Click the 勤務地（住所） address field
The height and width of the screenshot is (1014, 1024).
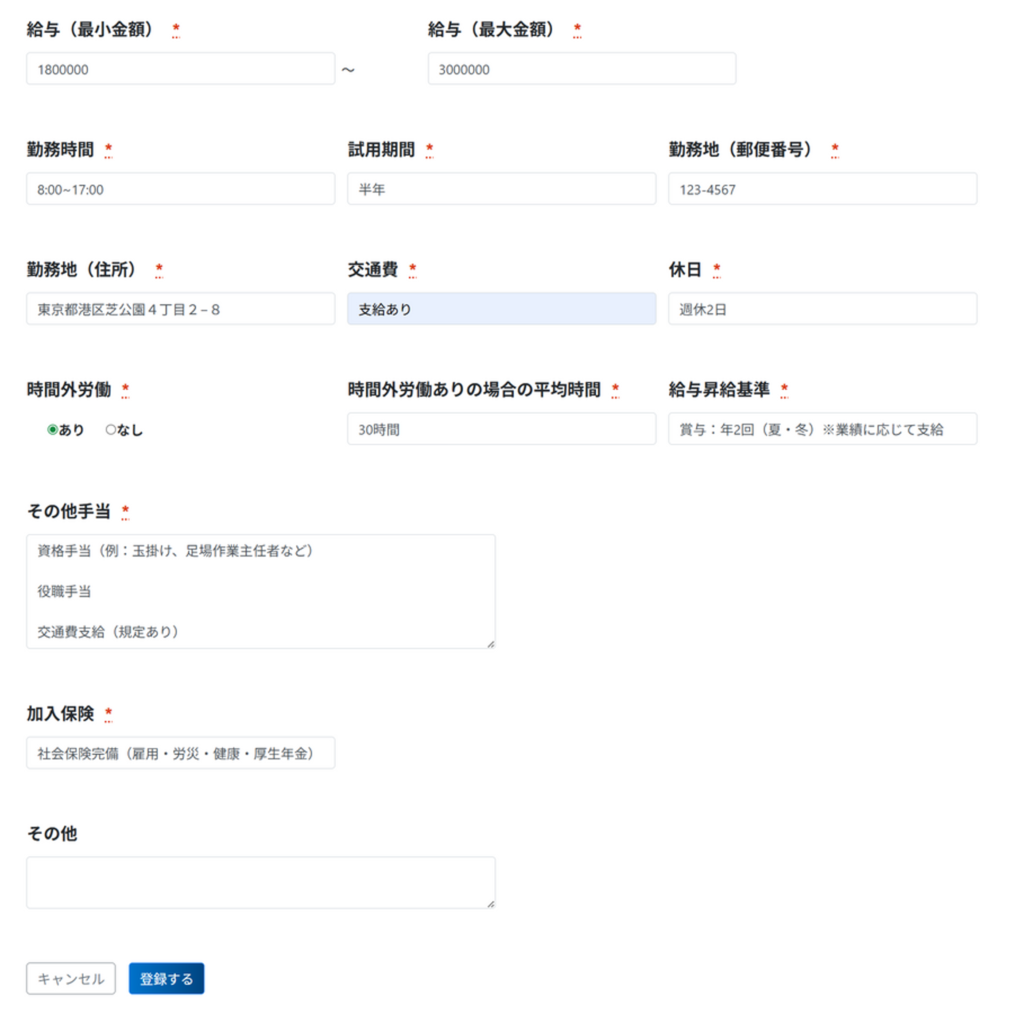click(180, 309)
